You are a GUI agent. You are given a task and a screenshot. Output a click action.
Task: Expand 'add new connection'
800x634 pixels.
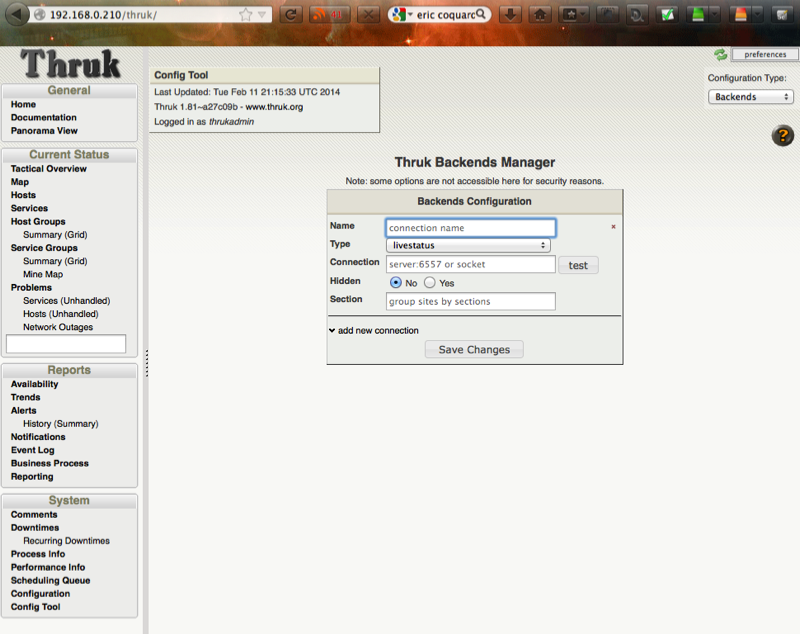pos(373,330)
